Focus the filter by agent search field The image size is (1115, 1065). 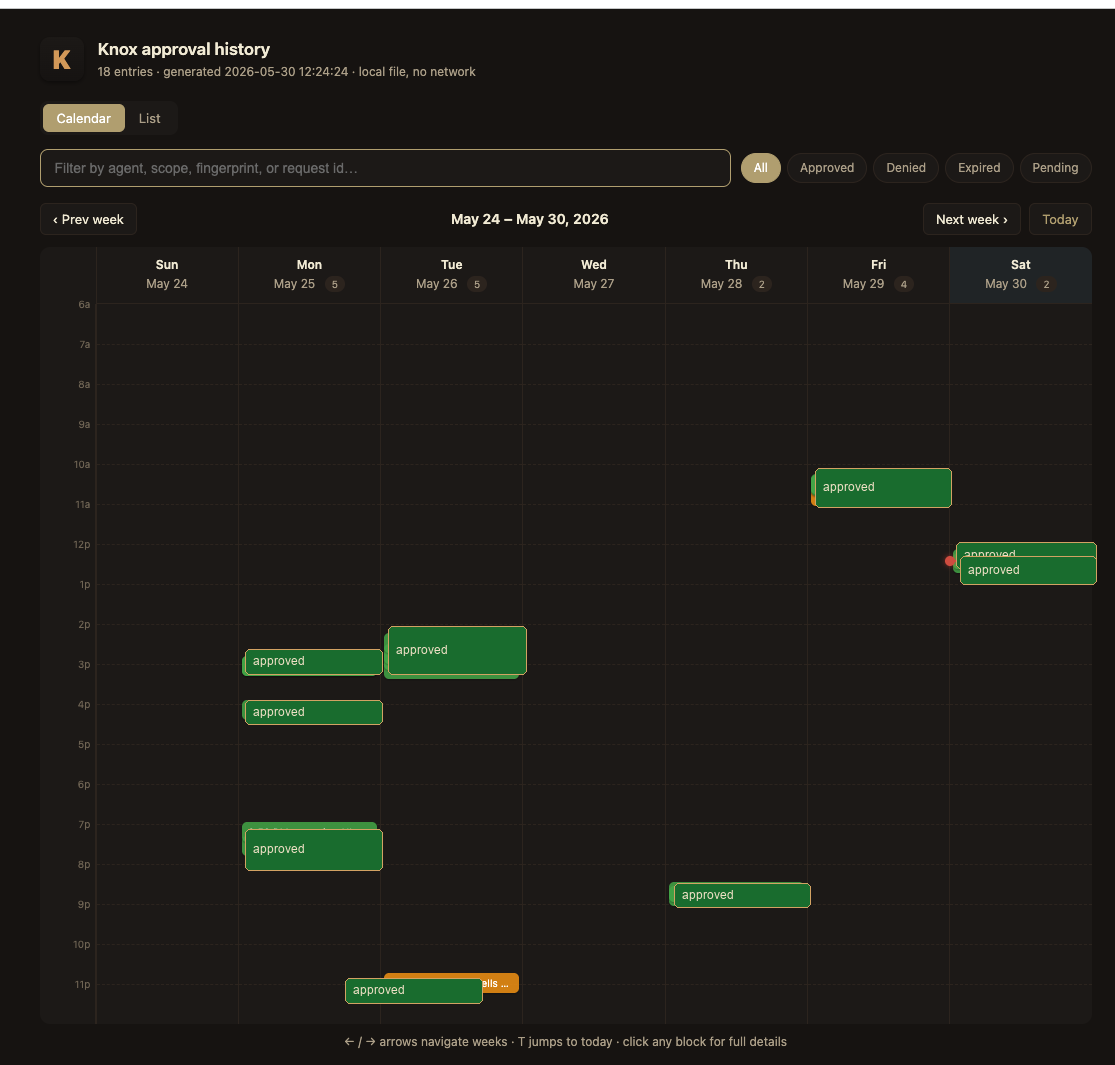click(385, 168)
